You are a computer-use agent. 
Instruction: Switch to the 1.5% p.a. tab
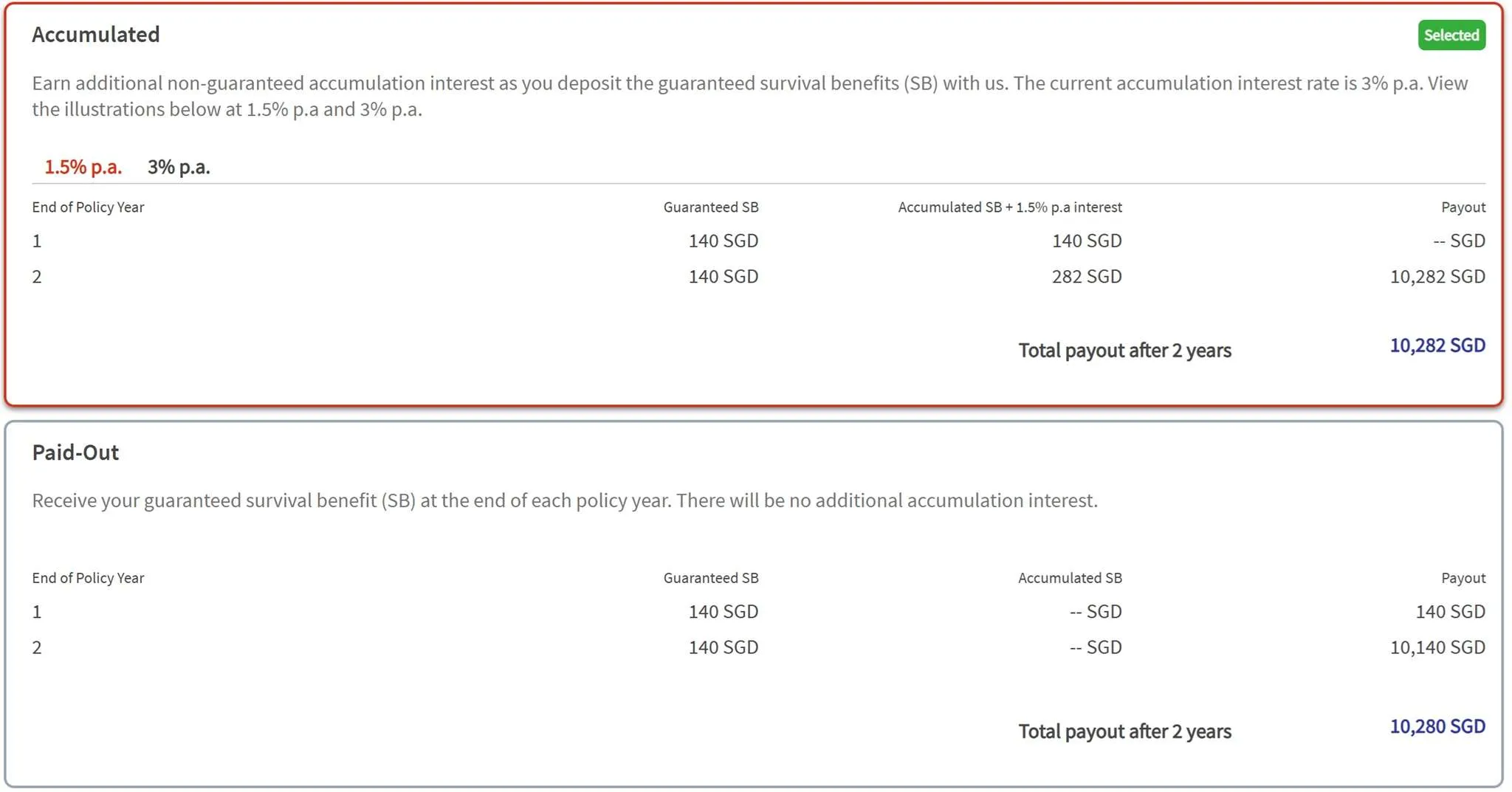pos(83,167)
